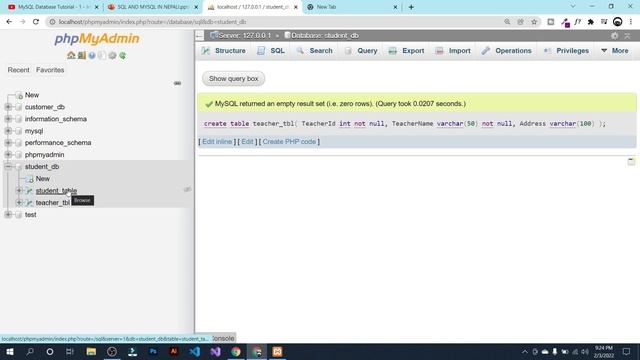Expand the student_table node
The width and height of the screenshot is (640, 360).
coord(19,191)
